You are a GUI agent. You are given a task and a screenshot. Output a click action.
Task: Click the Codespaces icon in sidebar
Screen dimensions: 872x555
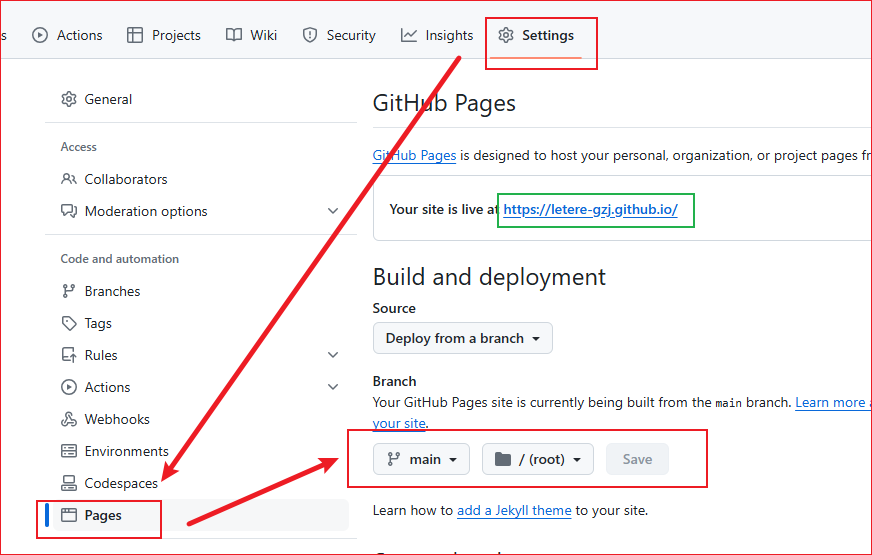69,483
